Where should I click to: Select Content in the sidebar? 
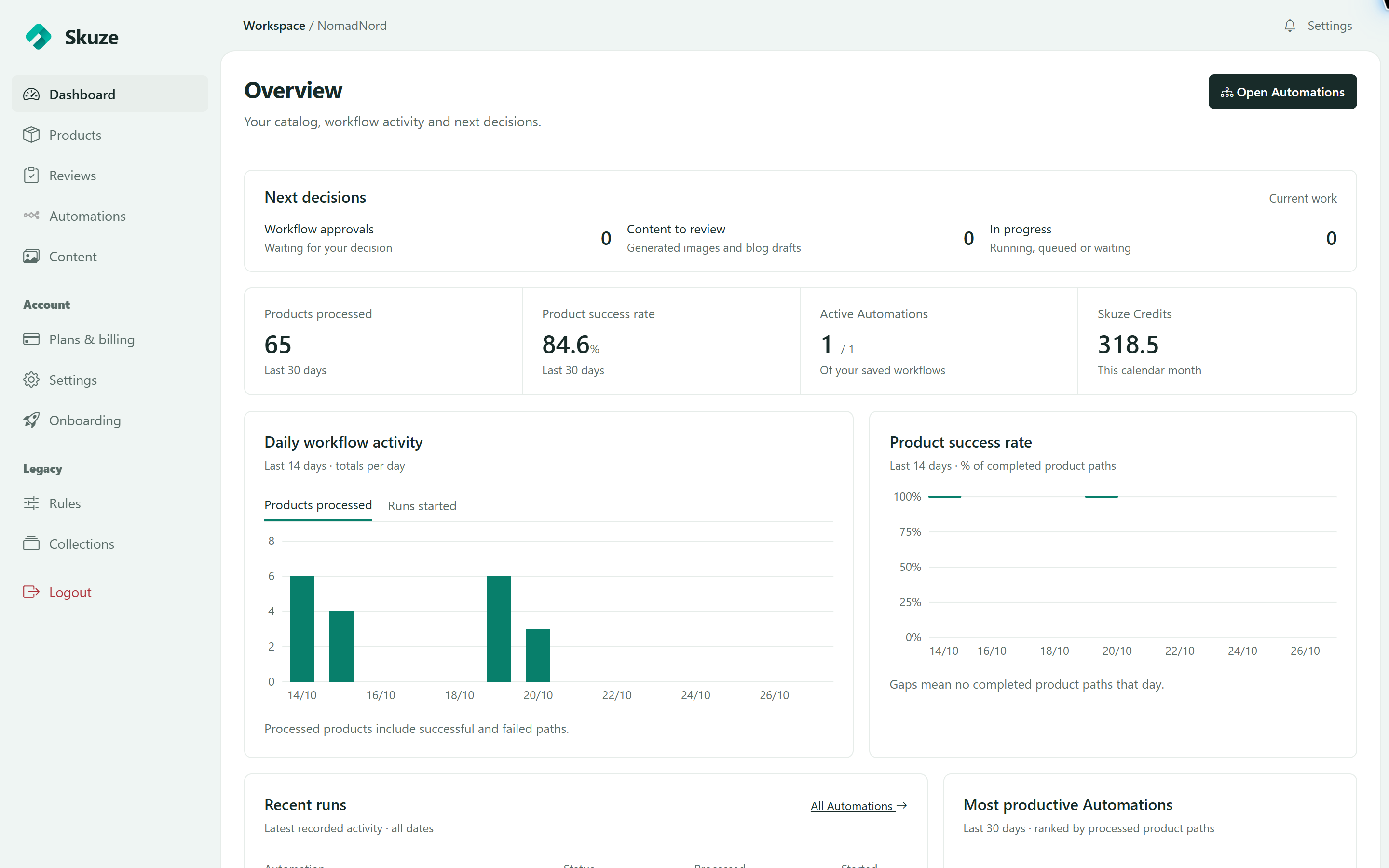tap(109, 256)
